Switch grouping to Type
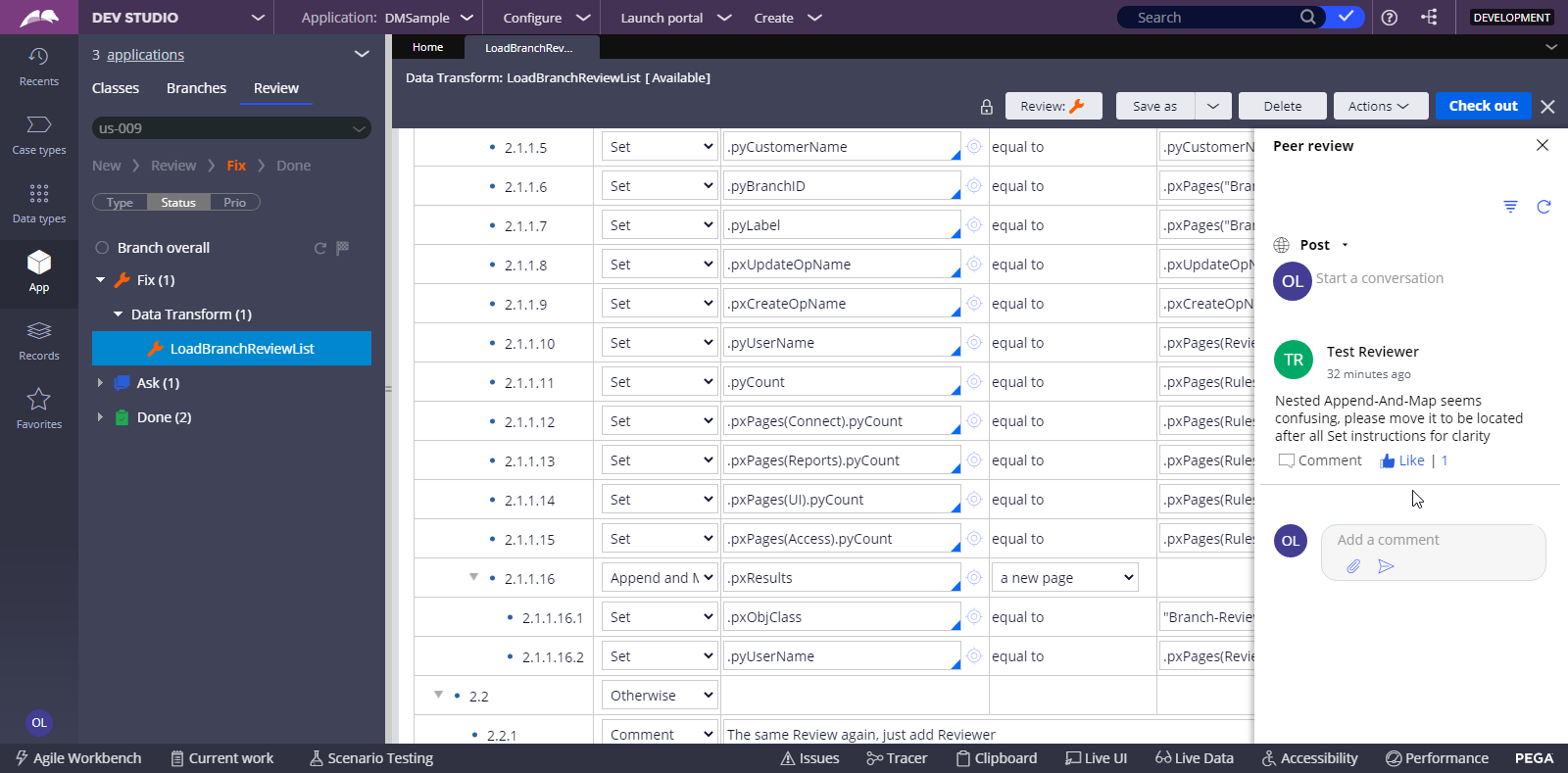The image size is (1568, 773). 120,203
